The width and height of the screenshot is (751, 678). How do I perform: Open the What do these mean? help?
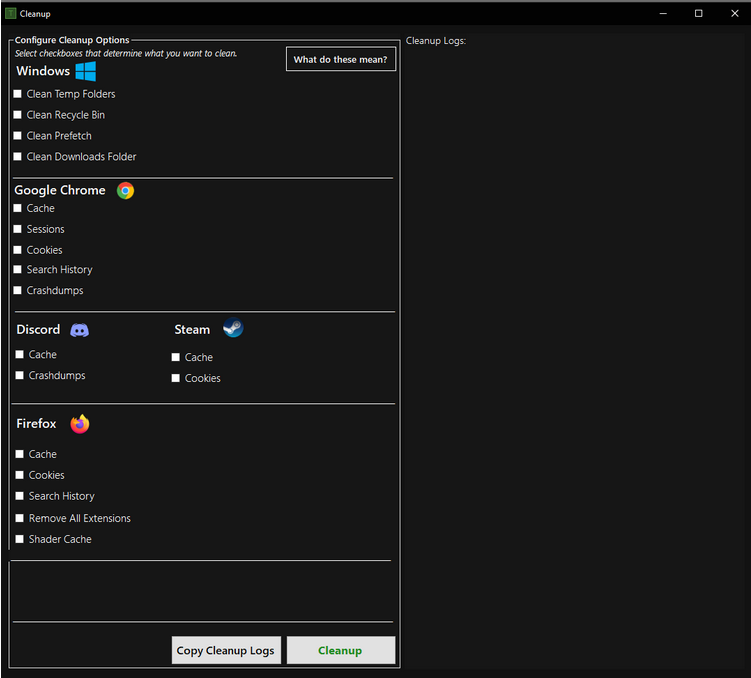[x=341, y=59]
